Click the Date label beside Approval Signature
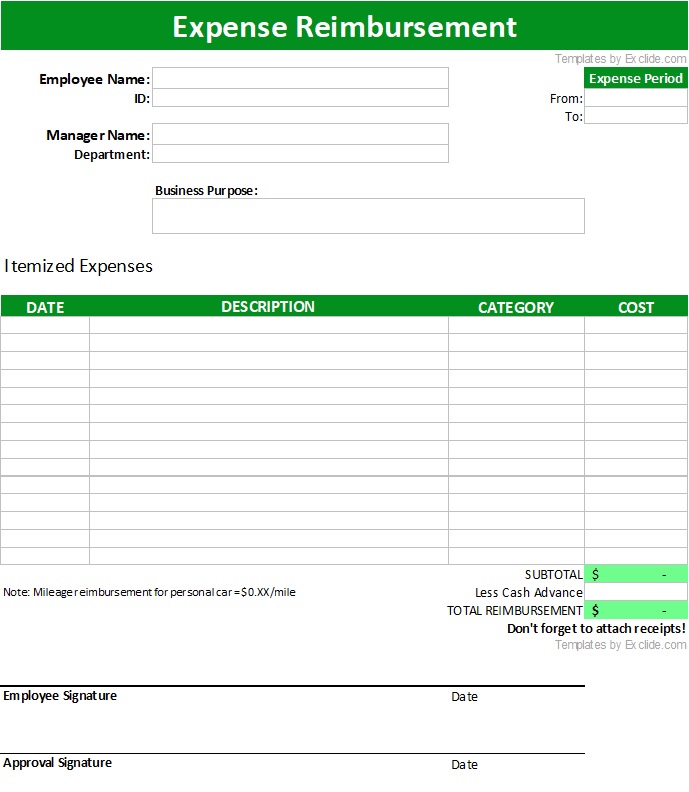Viewport: 689px width, 792px height. point(464,764)
